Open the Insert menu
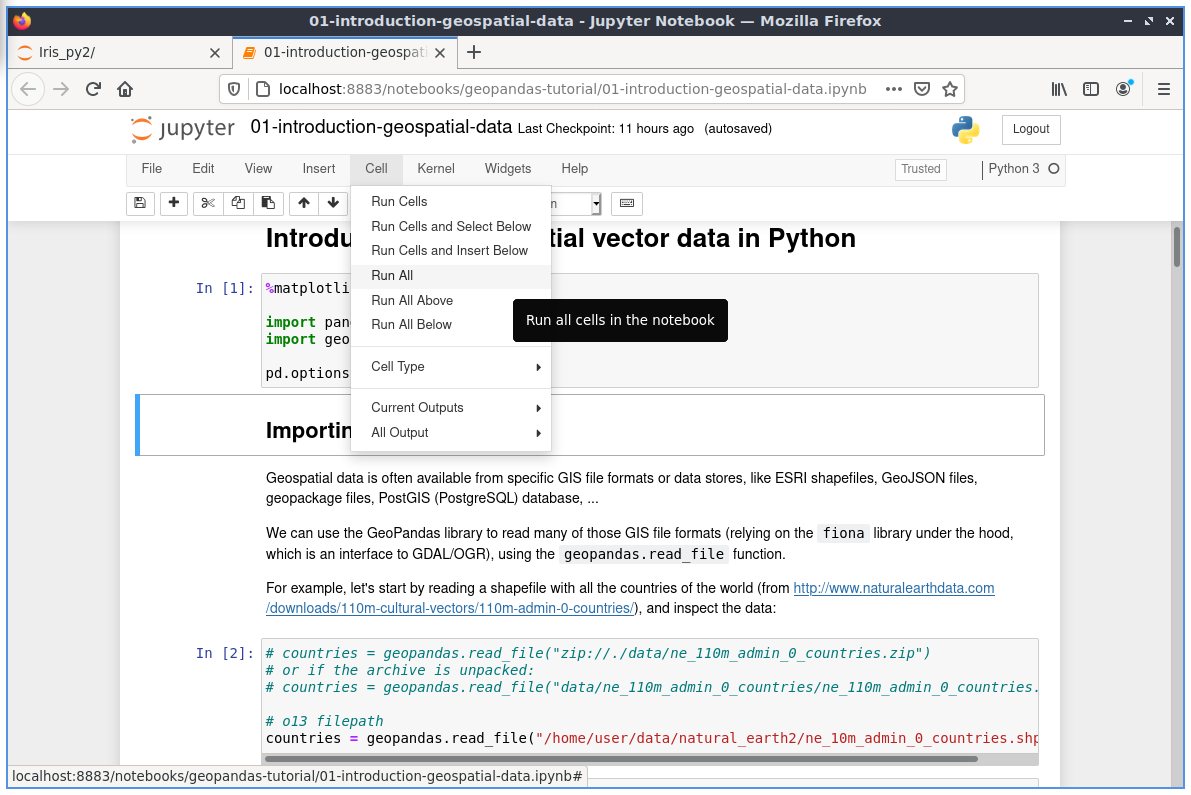1191x795 pixels. pos(319,169)
